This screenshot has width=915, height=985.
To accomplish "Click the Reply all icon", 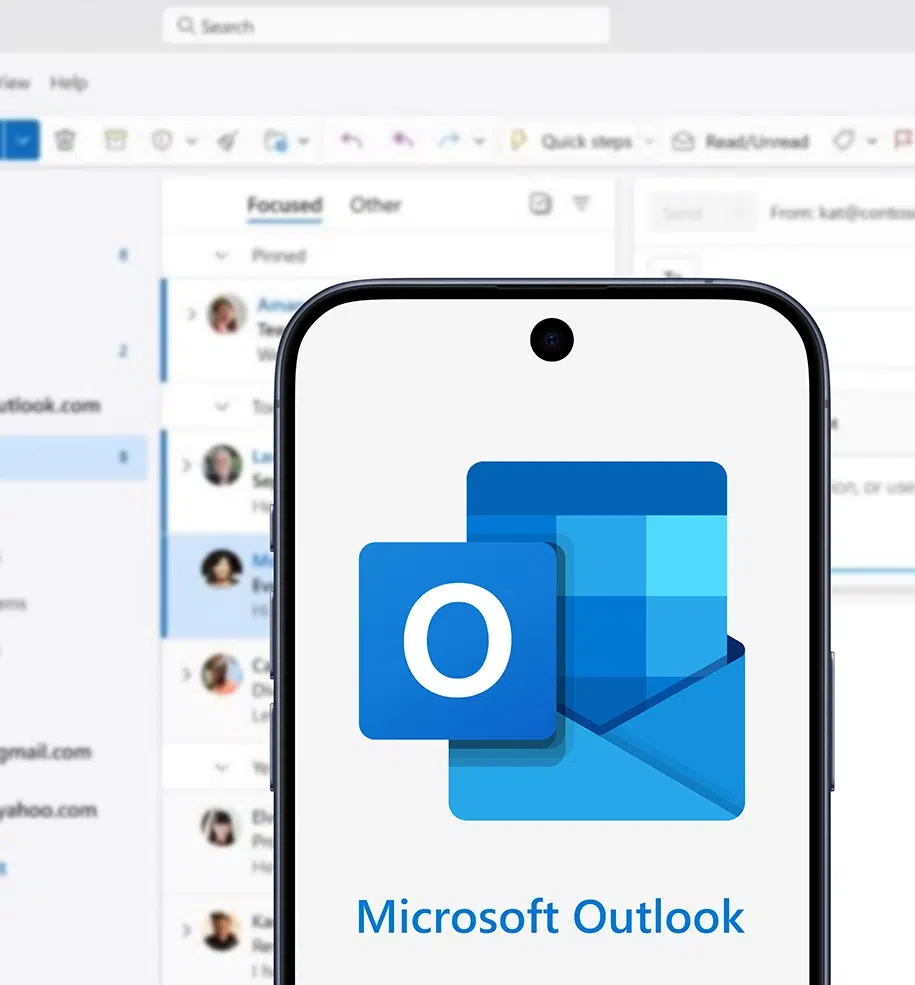I will 403,139.
